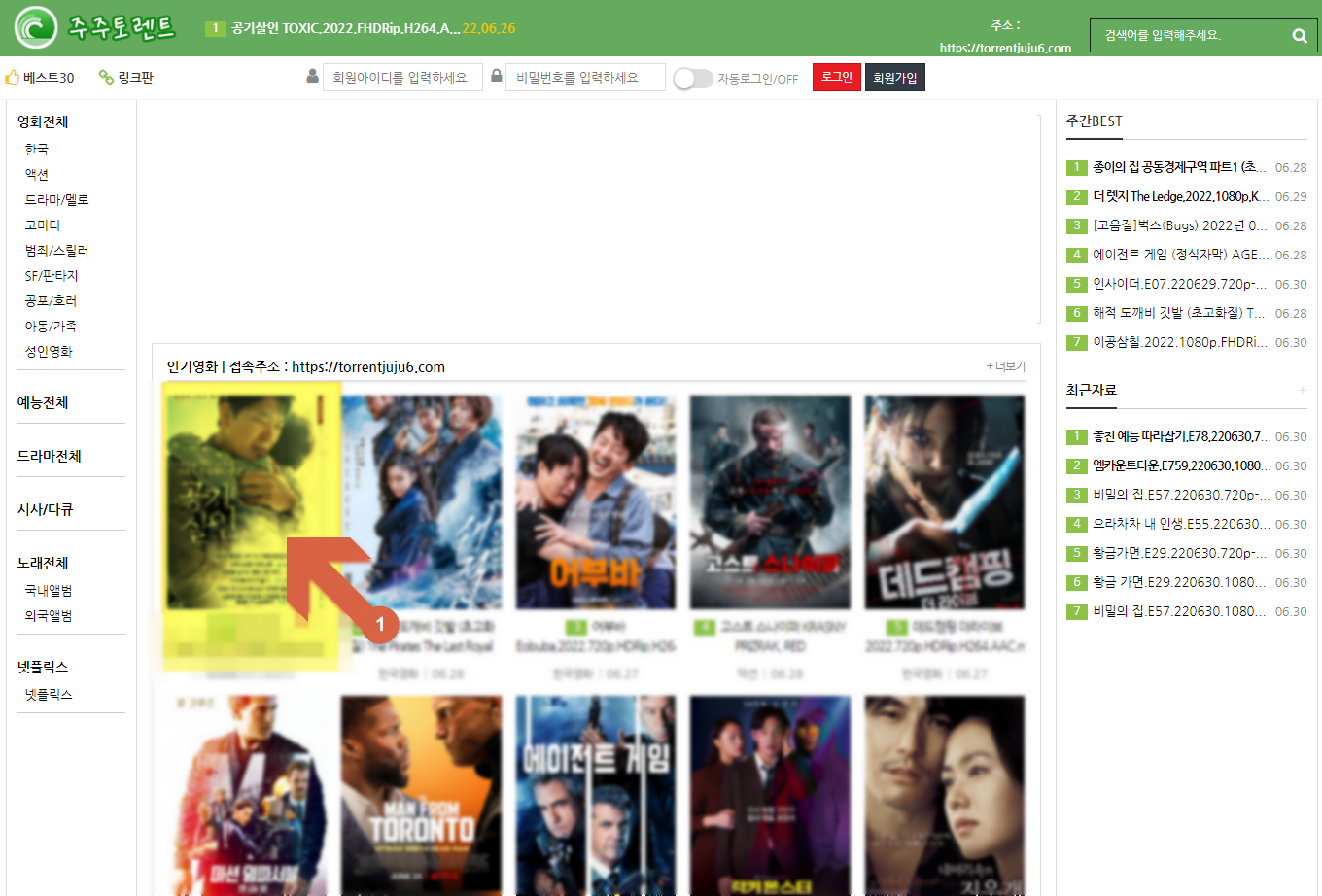The width and height of the screenshot is (1322, 896).
Task: Click the thumbs-up 베스트30 icon
Action: [x=13, y=77]
